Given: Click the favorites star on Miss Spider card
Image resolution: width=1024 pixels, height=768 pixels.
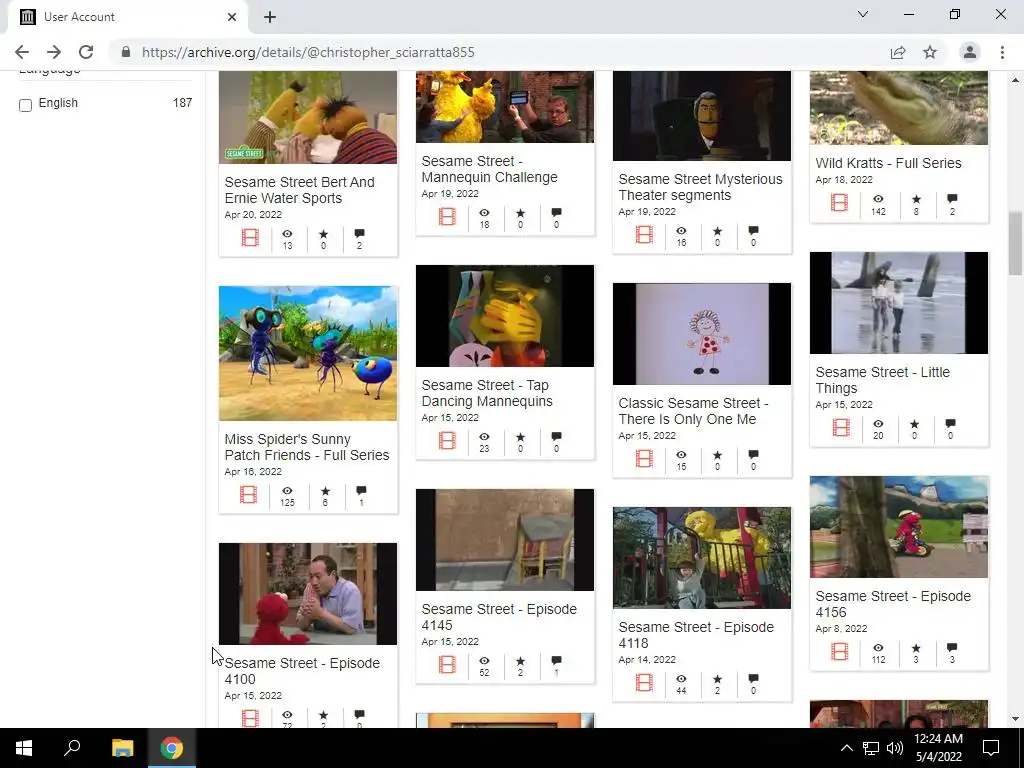Looking at the screenshot, I should 325,491.
